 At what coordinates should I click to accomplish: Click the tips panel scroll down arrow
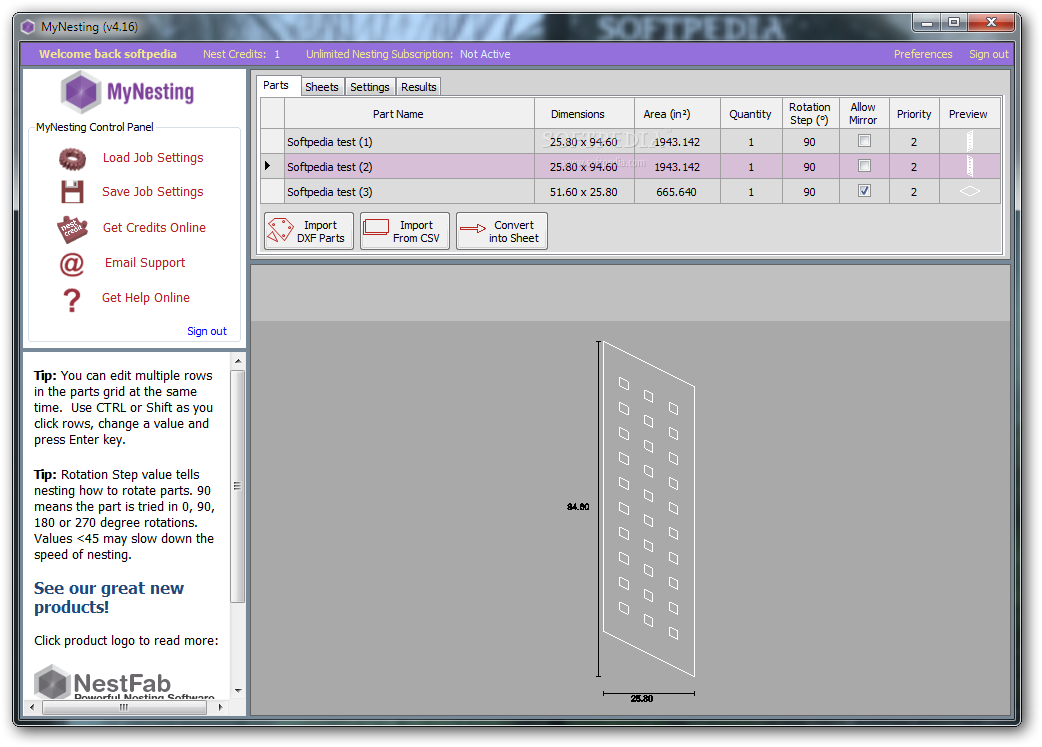click(x=238, y=691)
